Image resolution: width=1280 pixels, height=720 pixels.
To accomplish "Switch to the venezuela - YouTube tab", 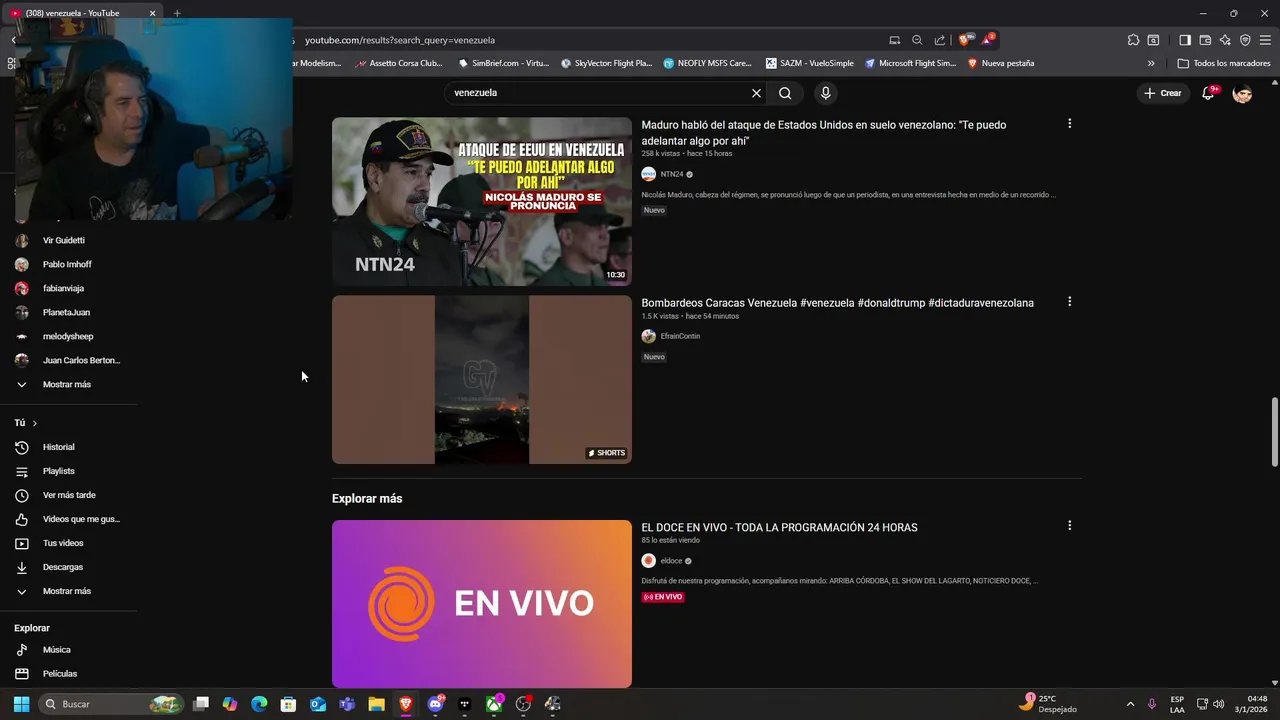I will [x=83, y=13].
